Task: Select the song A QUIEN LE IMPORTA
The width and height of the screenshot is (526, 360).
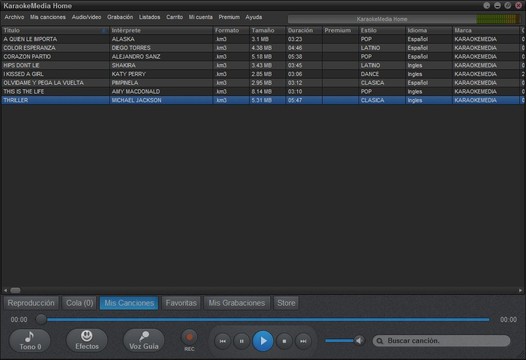Action: (30, 39)
